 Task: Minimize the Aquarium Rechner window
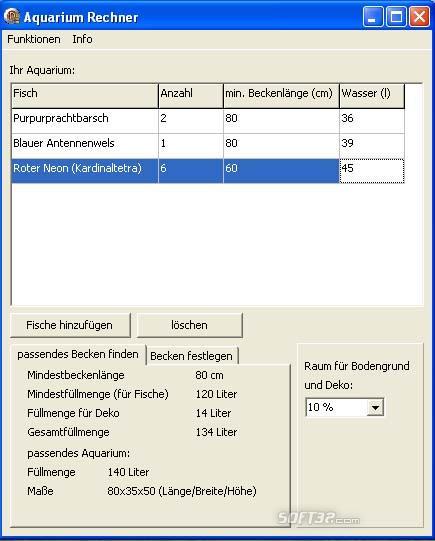click(x=373, y=17)
